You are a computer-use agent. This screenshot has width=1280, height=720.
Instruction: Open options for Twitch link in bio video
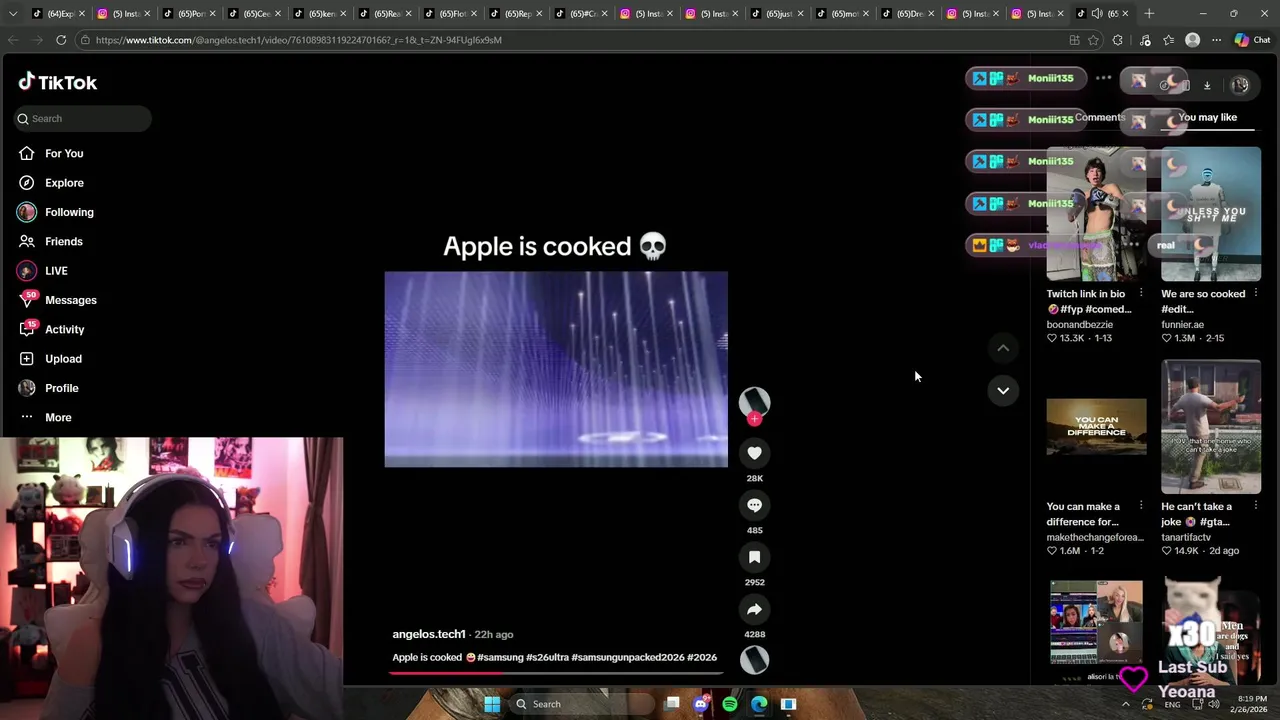point(1141,294)
